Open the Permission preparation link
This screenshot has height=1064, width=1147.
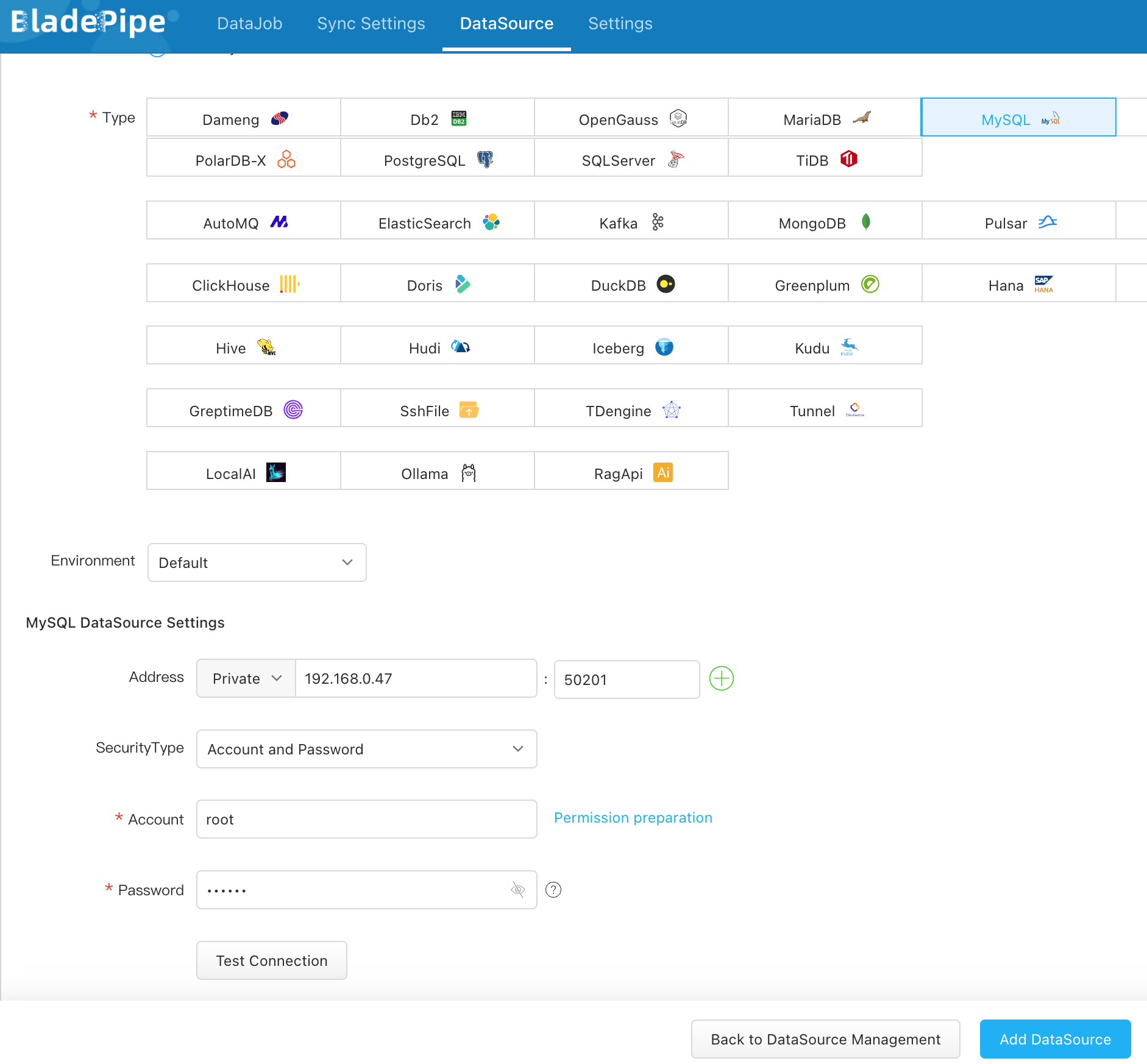point(632,817)
